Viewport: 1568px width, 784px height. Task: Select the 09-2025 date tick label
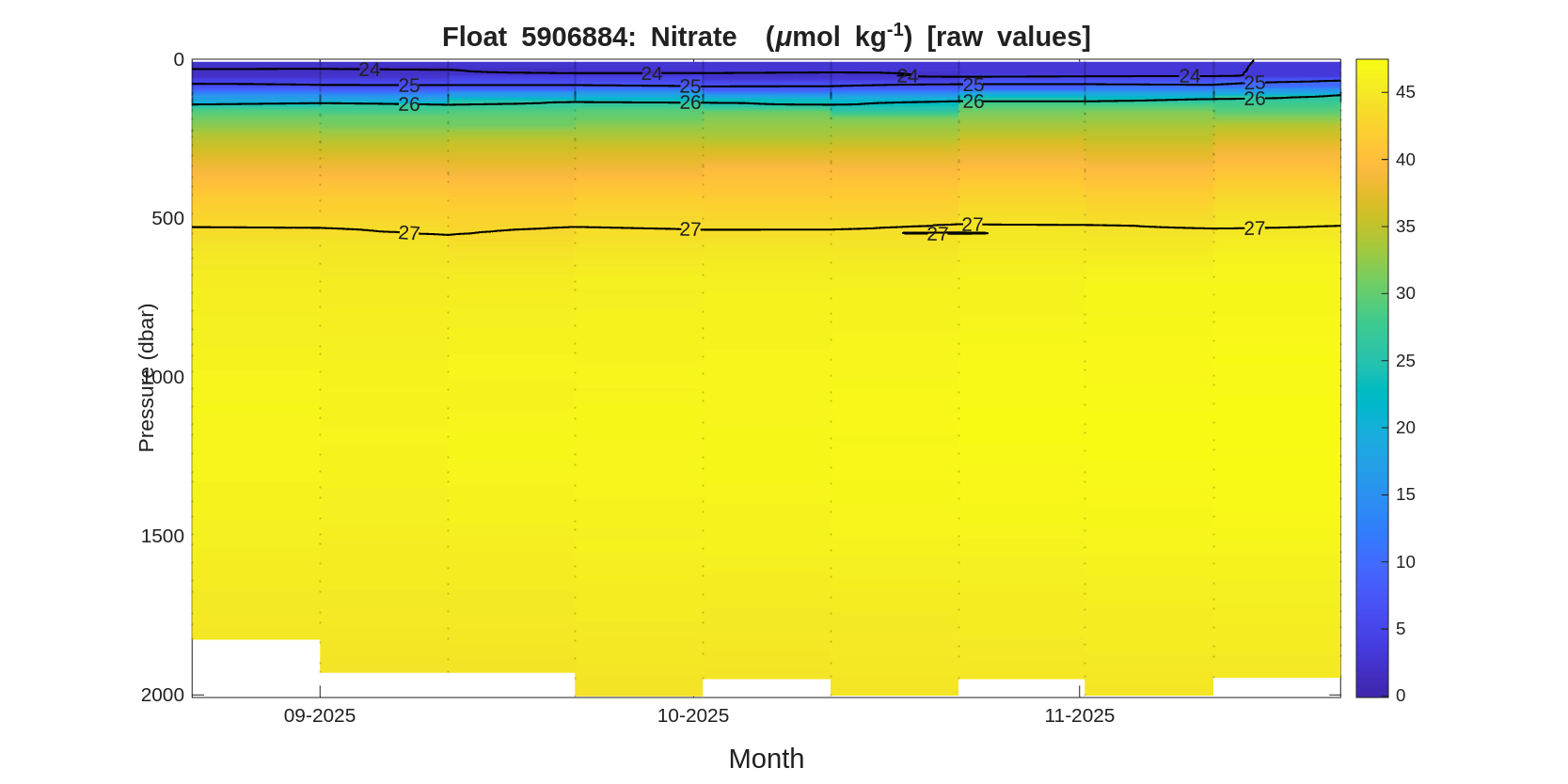[x=320, y=715]
